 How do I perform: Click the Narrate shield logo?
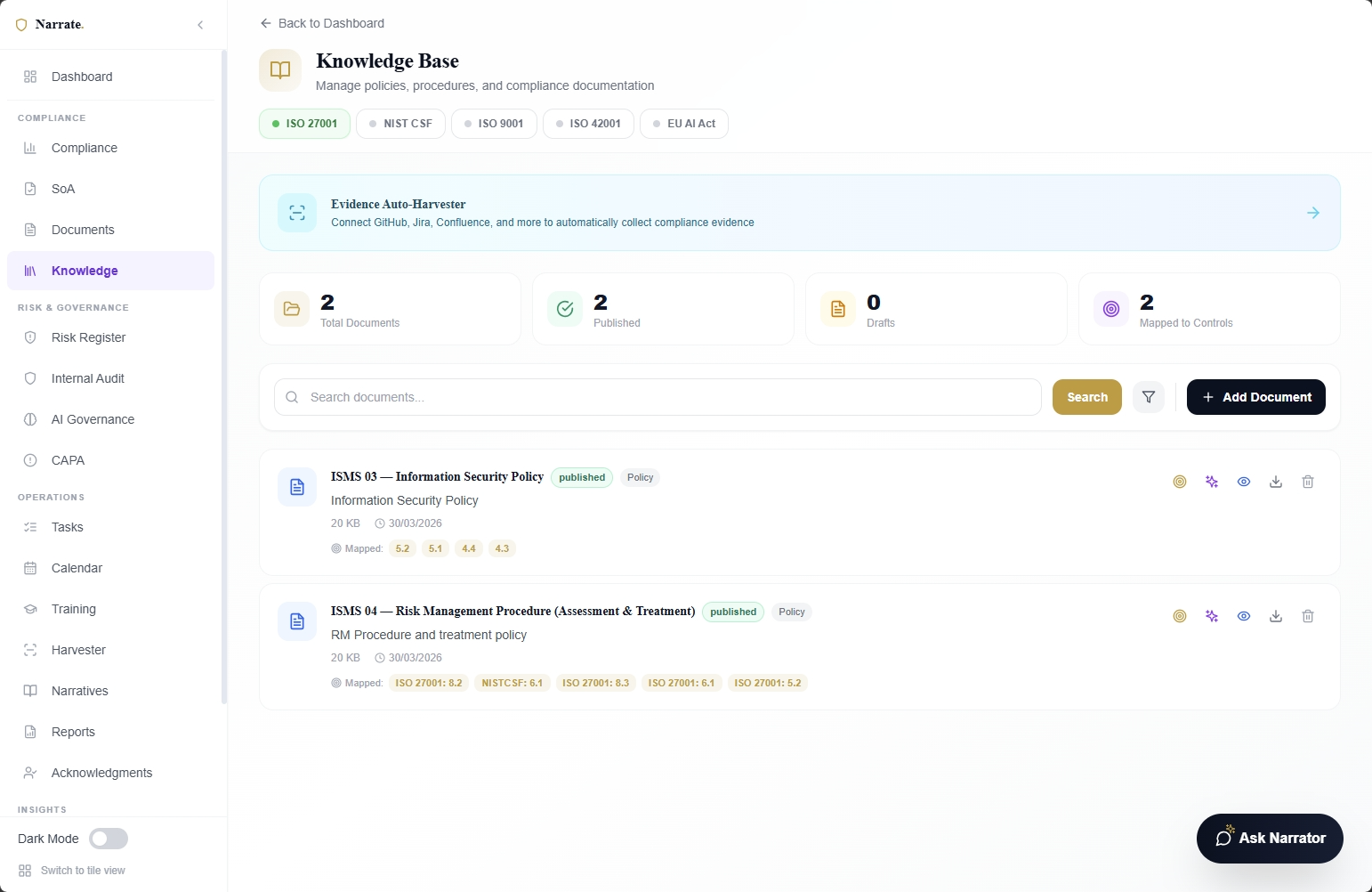click(21, 24)
